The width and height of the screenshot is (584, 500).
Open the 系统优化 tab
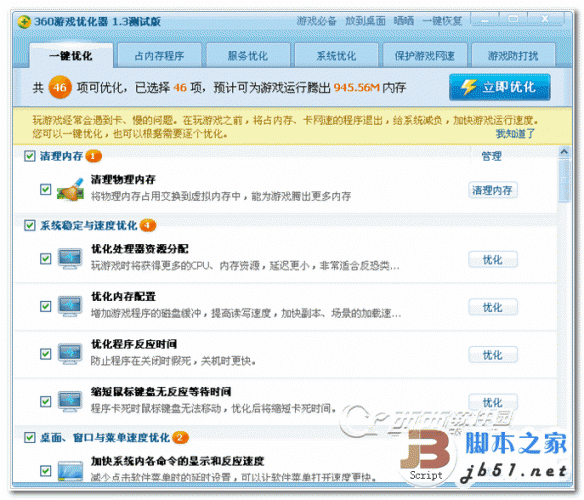(336, 56)
